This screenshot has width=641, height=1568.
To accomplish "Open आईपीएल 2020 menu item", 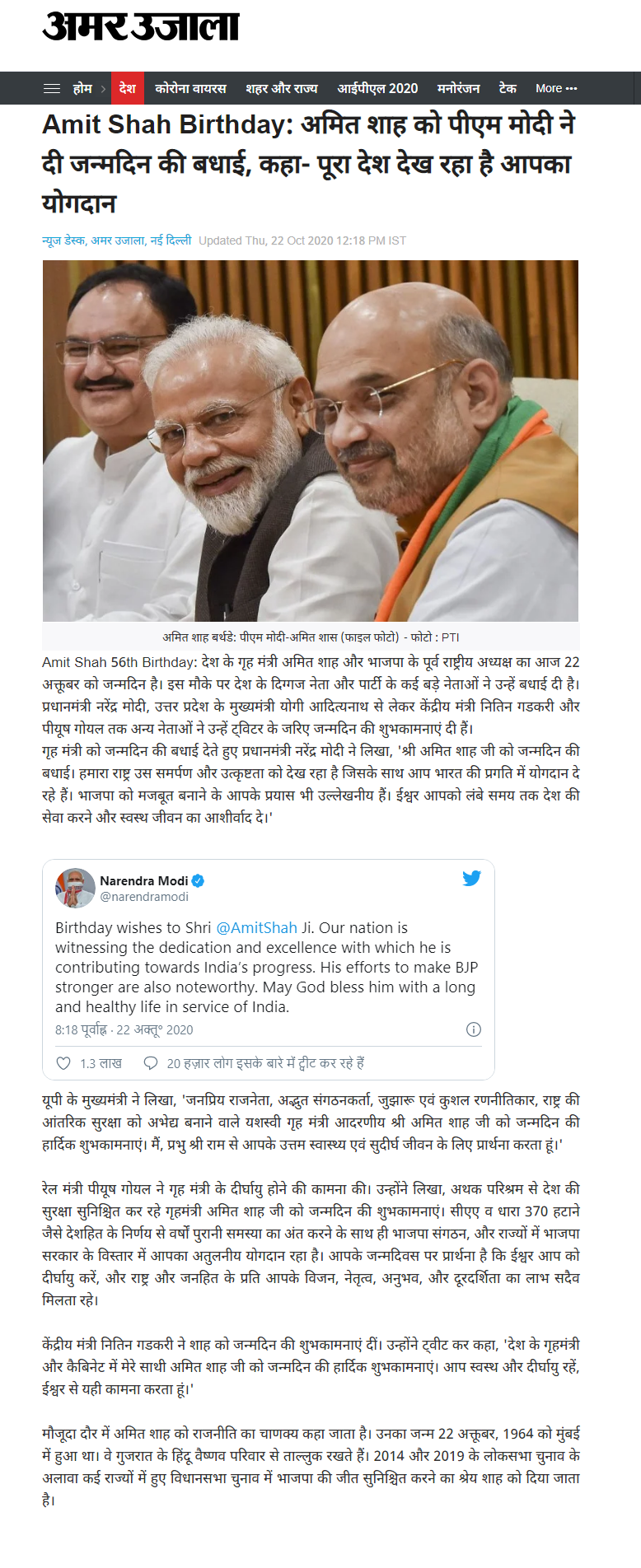I will tap(377, 88).
